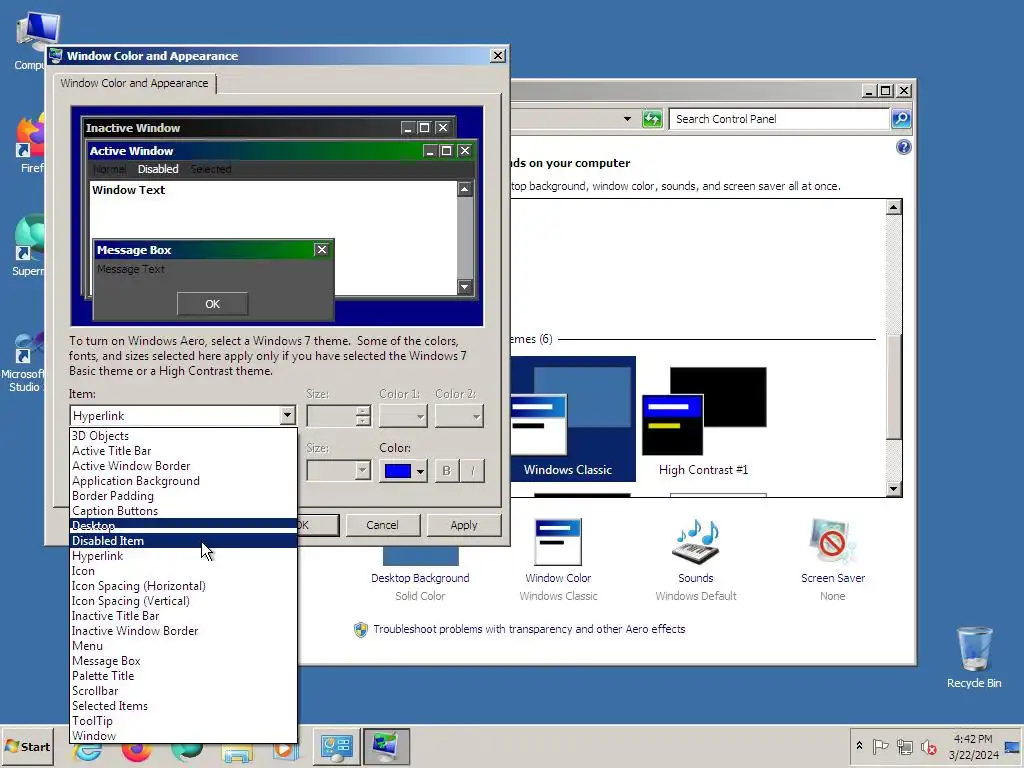
Task: Select 'Menu' in the item list
Action: point(184,646)
